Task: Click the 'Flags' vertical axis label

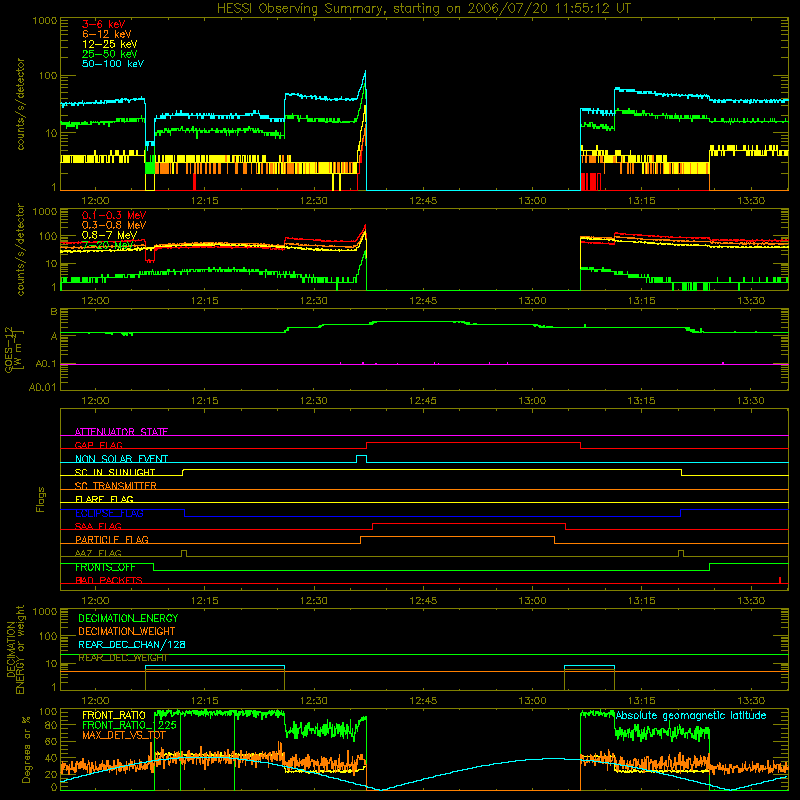Action: [40, 499]
